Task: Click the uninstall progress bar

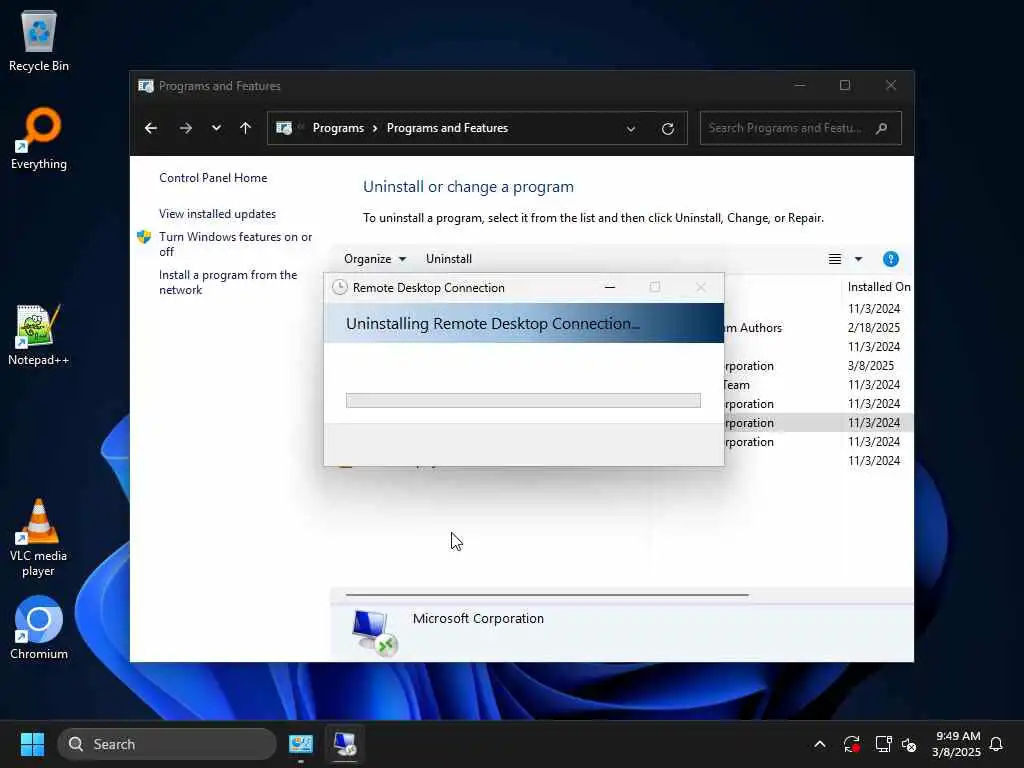Action: coord(523,400)
